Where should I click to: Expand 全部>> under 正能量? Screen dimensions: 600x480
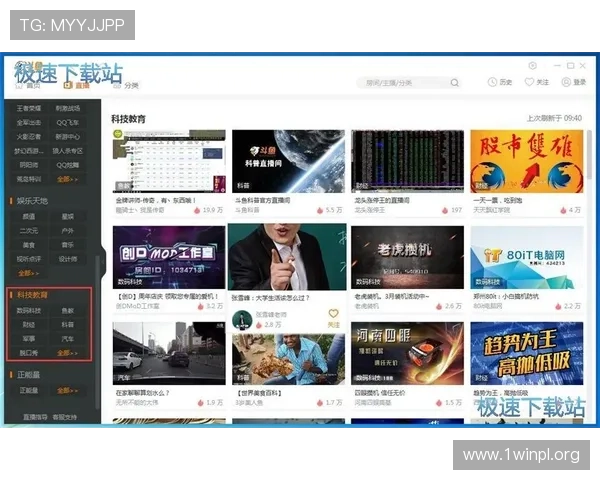[x=67, y=390]
